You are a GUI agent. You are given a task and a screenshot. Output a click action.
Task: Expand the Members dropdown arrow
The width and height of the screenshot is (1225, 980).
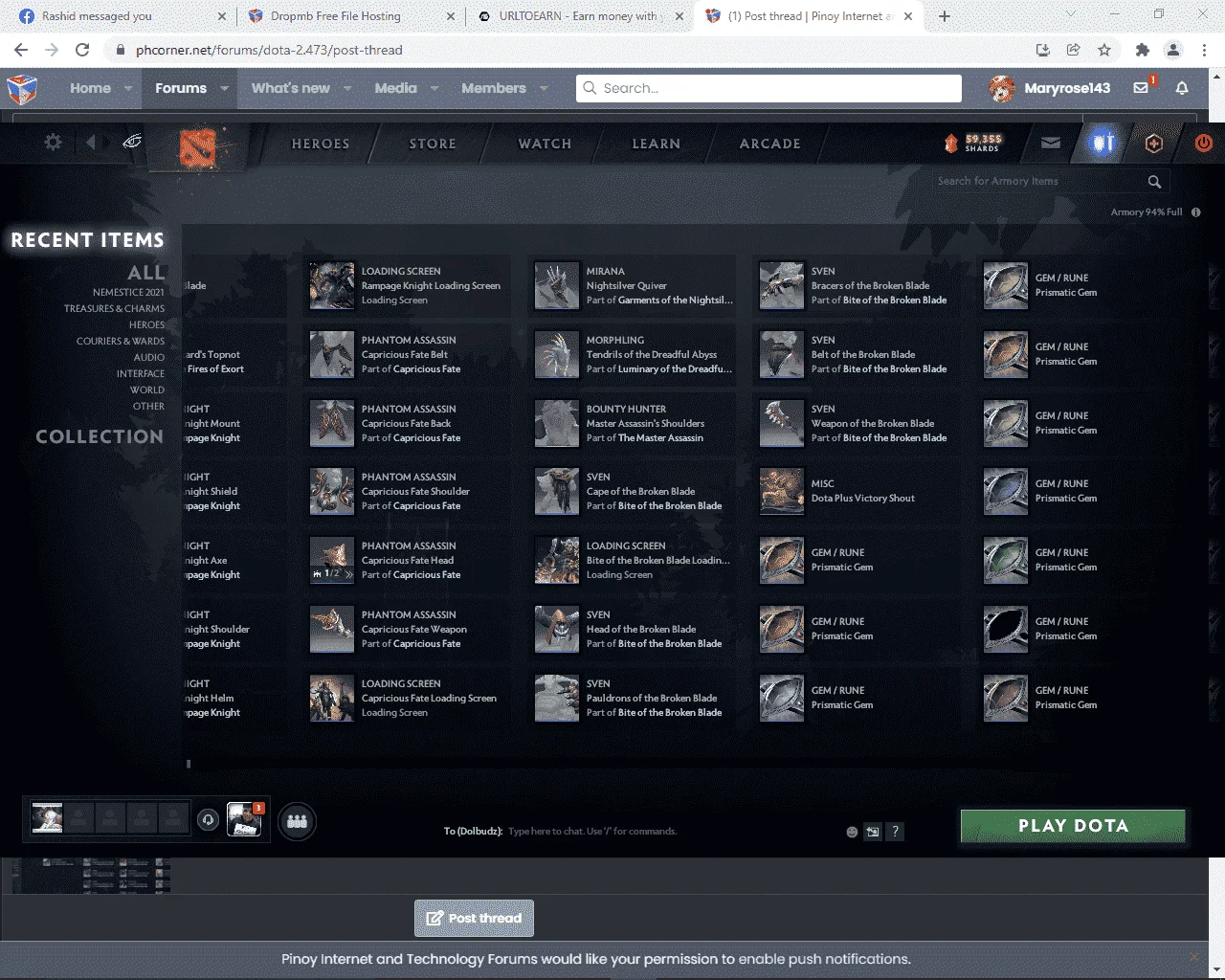(x=544, y=88)
